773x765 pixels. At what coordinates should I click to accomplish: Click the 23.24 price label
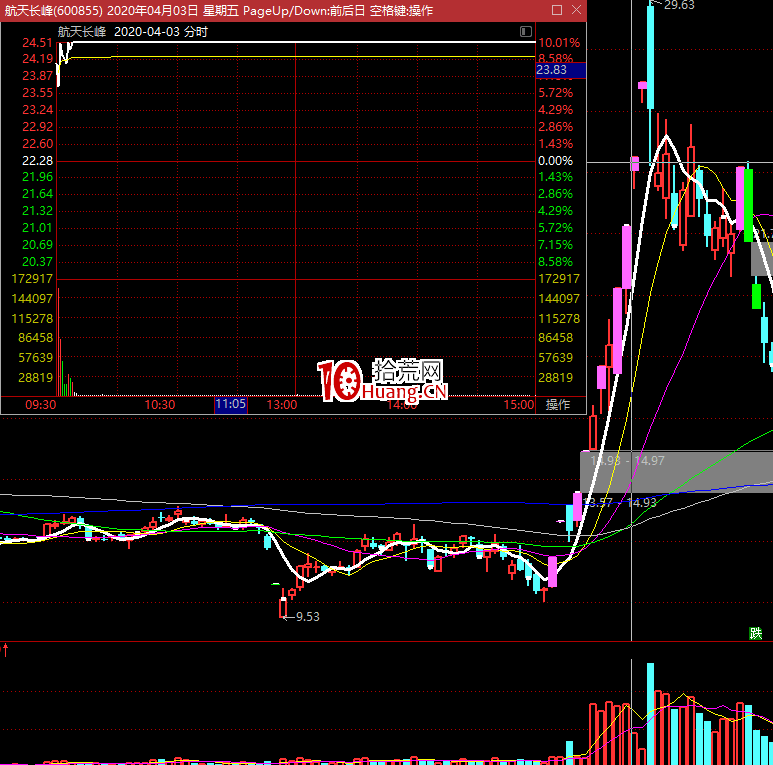pos(37,109)
